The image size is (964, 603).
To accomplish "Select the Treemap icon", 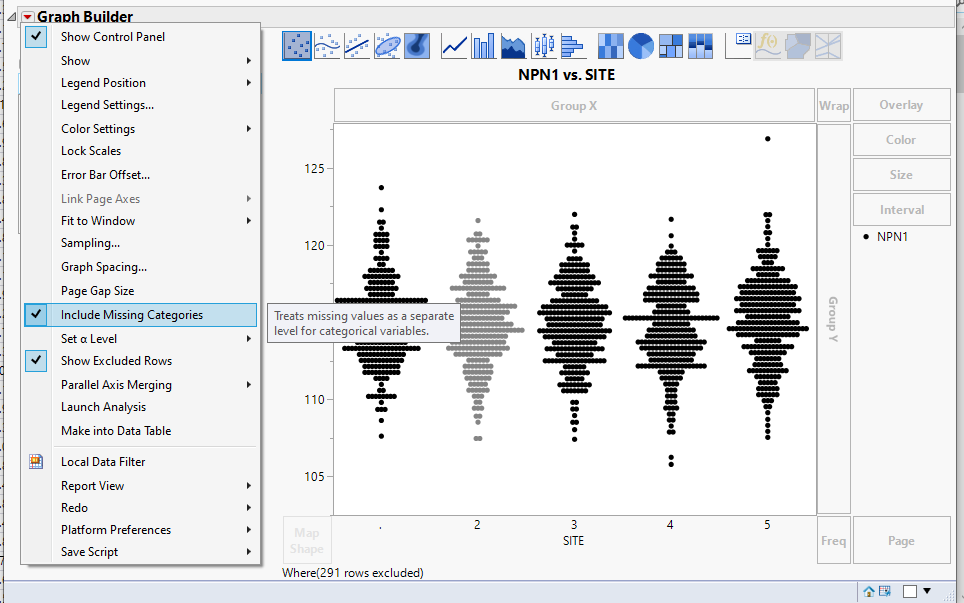I will click(671, 46).
